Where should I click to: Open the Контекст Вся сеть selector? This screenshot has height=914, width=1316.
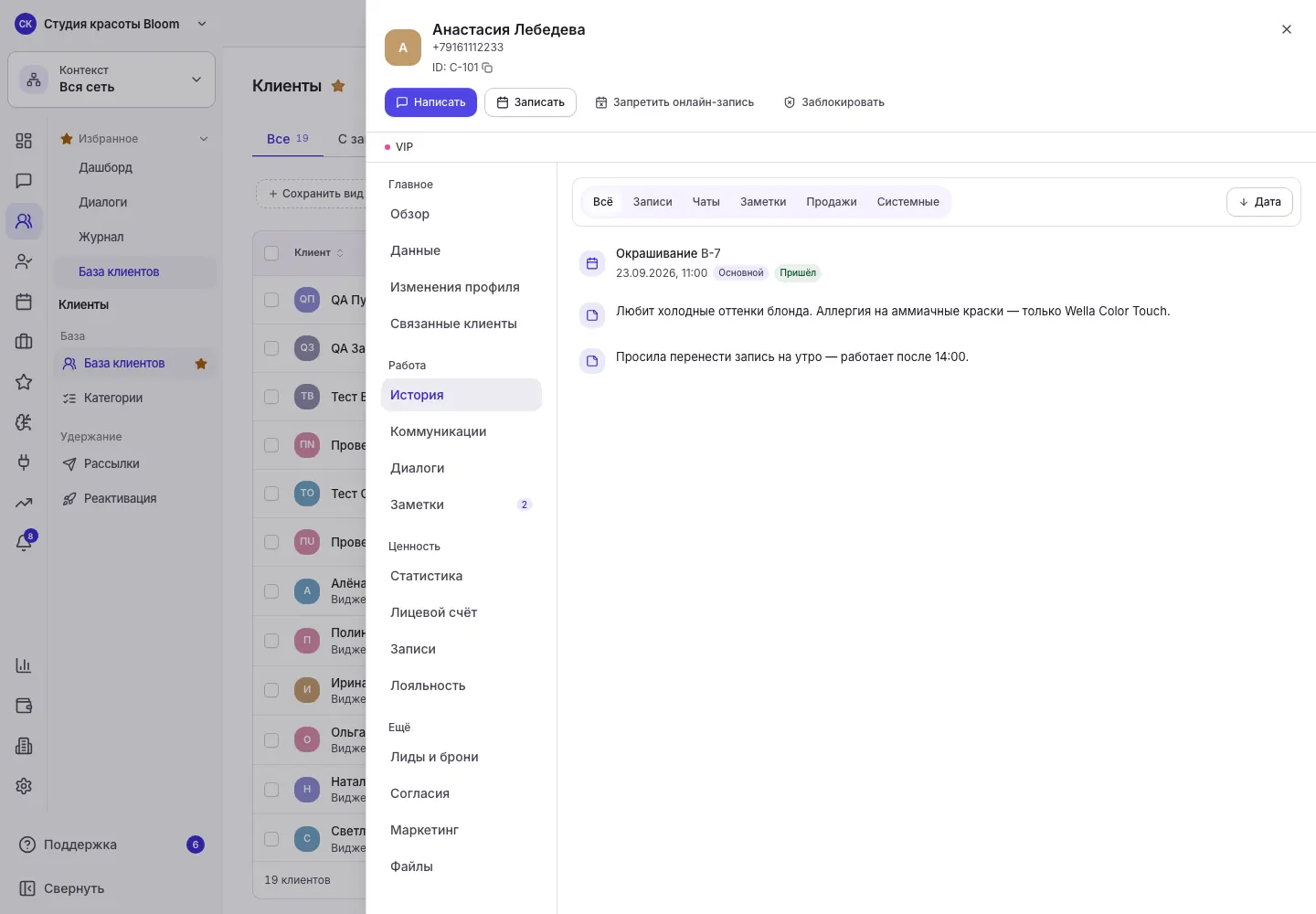tap(111, 80)
